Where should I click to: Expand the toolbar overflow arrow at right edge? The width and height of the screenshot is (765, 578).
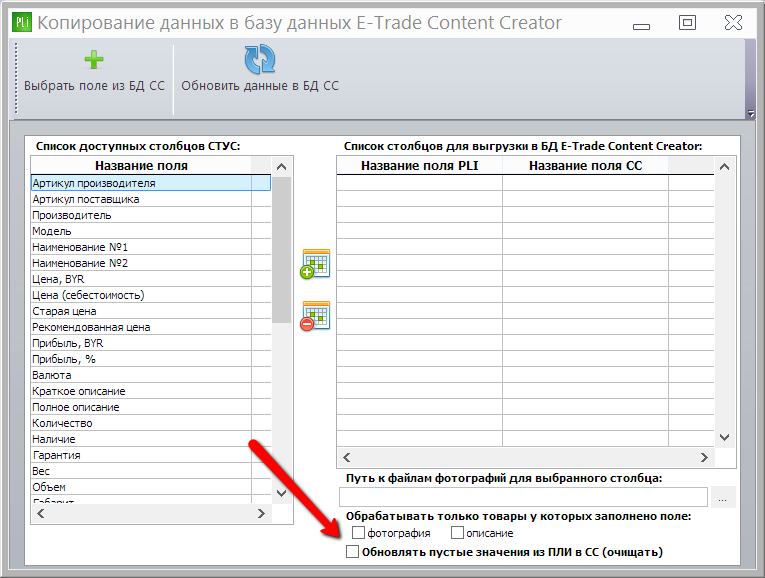pyautogui.click(x=751, y=114)
